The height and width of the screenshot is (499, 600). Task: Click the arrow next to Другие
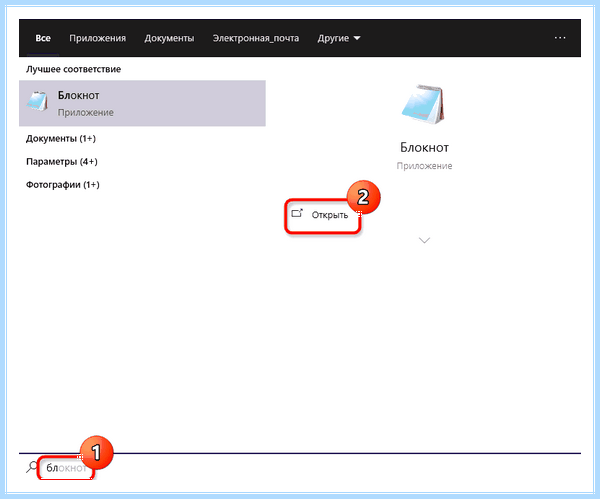(357, 38)
